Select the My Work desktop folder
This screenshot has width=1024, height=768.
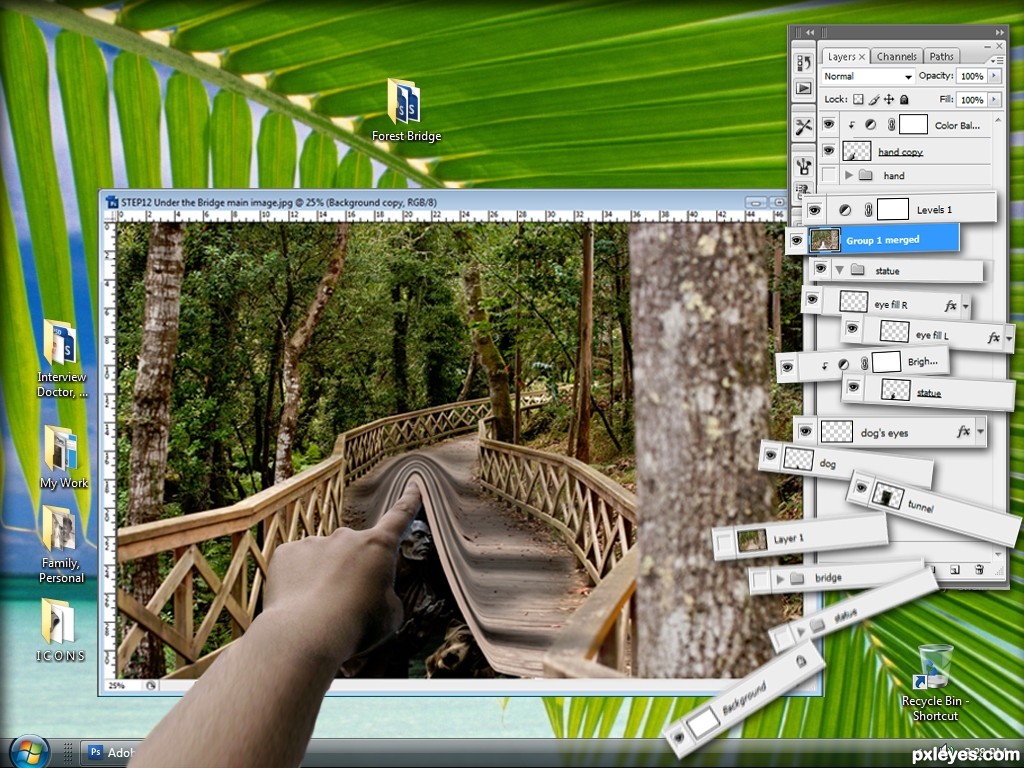pyautogui.click(x=63, y=456)
